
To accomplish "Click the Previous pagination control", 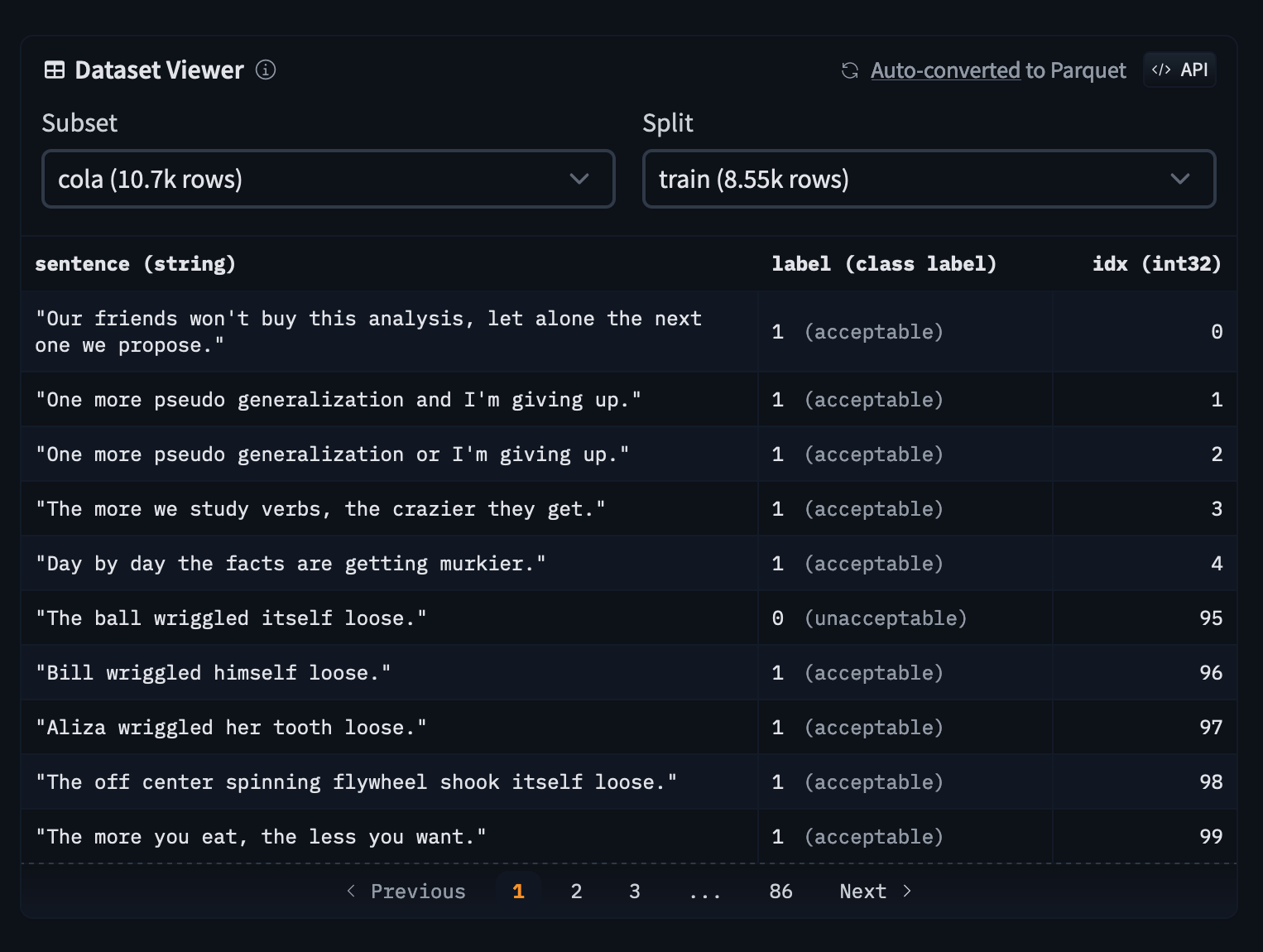I will click(418, 891).
